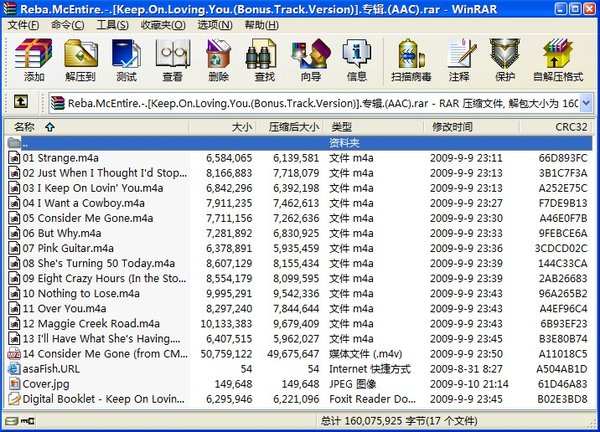The image size is (600, 432).
Task: Click the 添加 (Add) toolbar icon
Action: click(34, 60)
